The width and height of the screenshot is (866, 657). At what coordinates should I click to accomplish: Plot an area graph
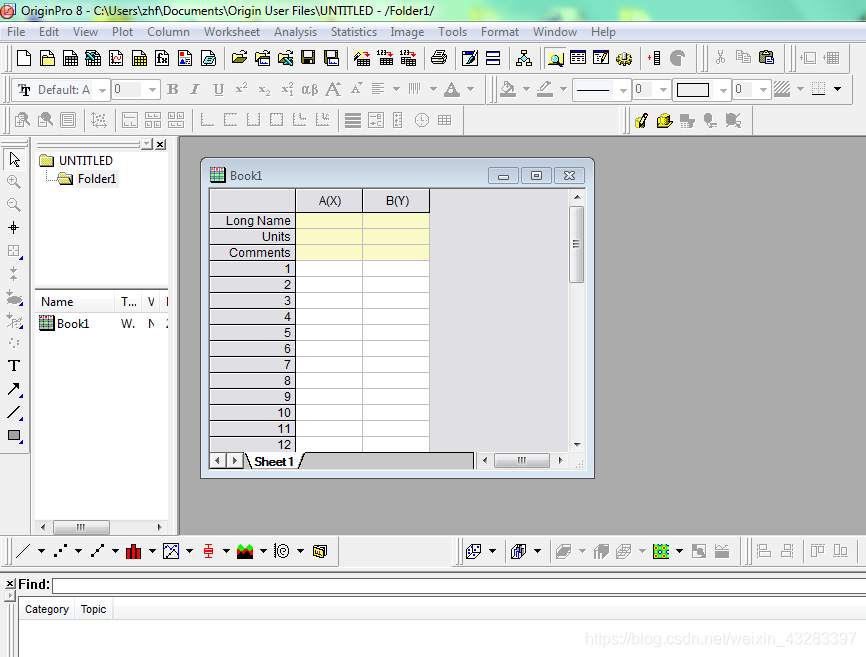click(245, 551)
